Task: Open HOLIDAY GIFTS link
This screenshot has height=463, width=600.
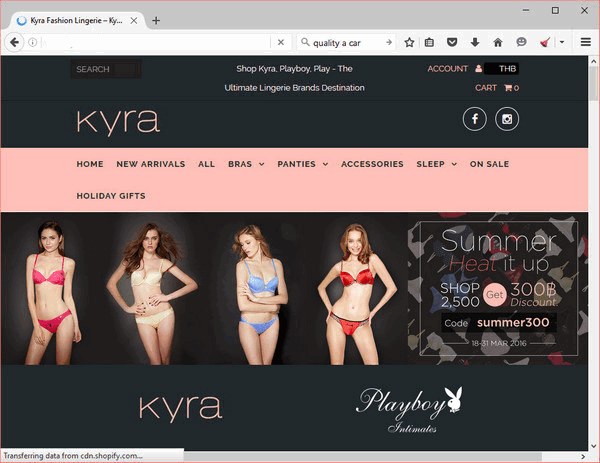Action: (x=111, y=196)
